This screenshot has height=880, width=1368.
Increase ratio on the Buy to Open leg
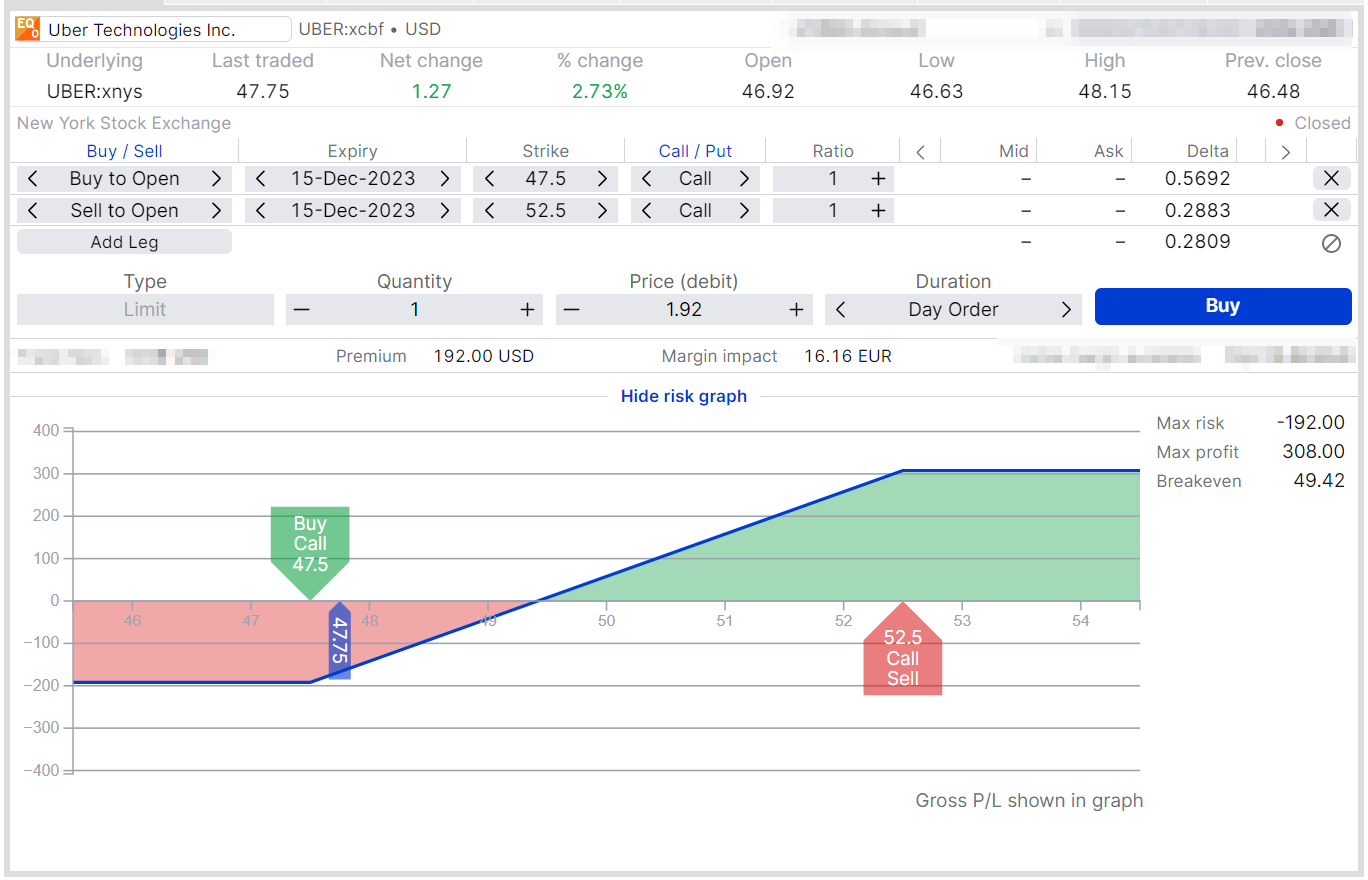[878, 179]
